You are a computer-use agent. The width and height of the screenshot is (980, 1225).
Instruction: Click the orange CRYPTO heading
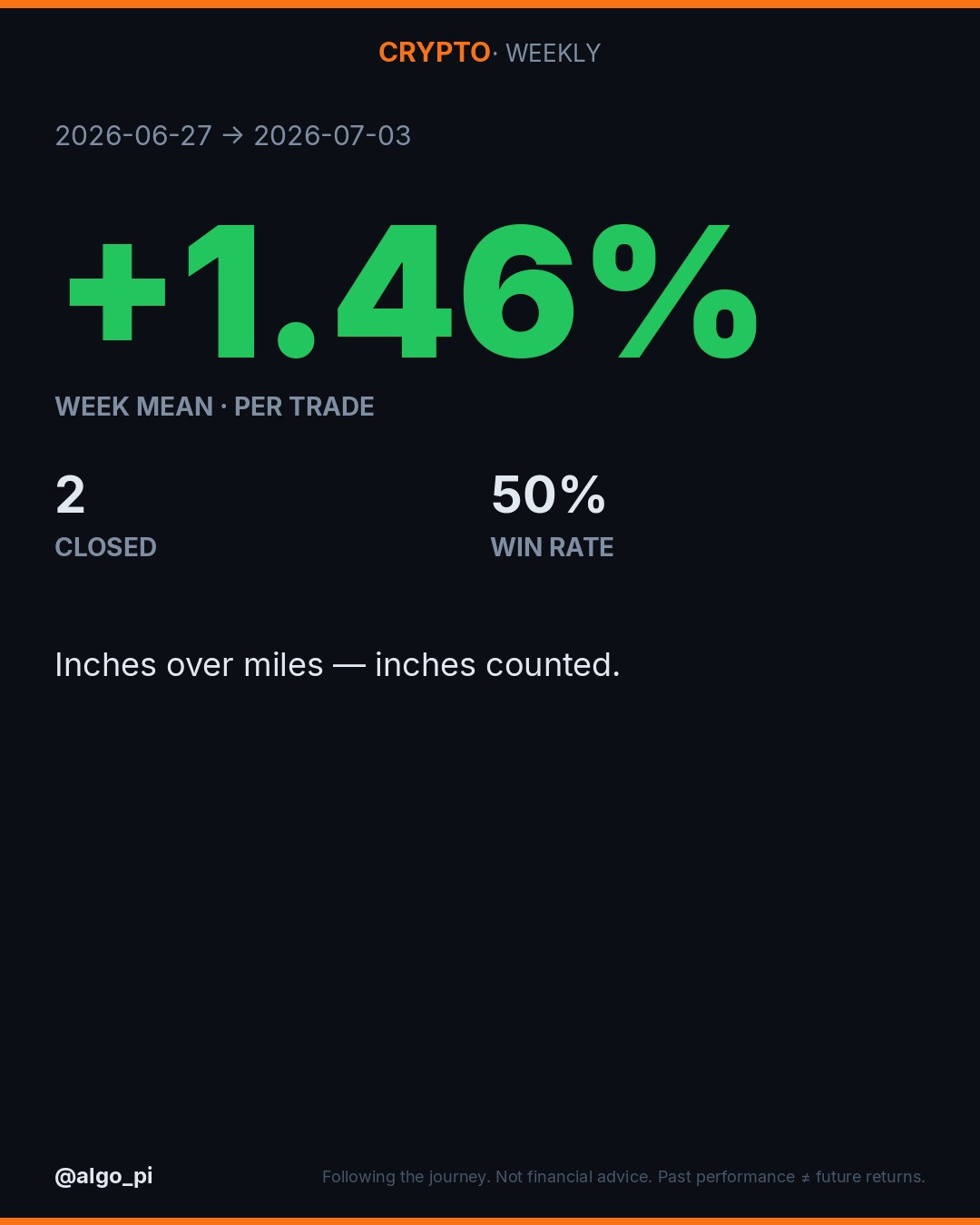tap(435, 53)
